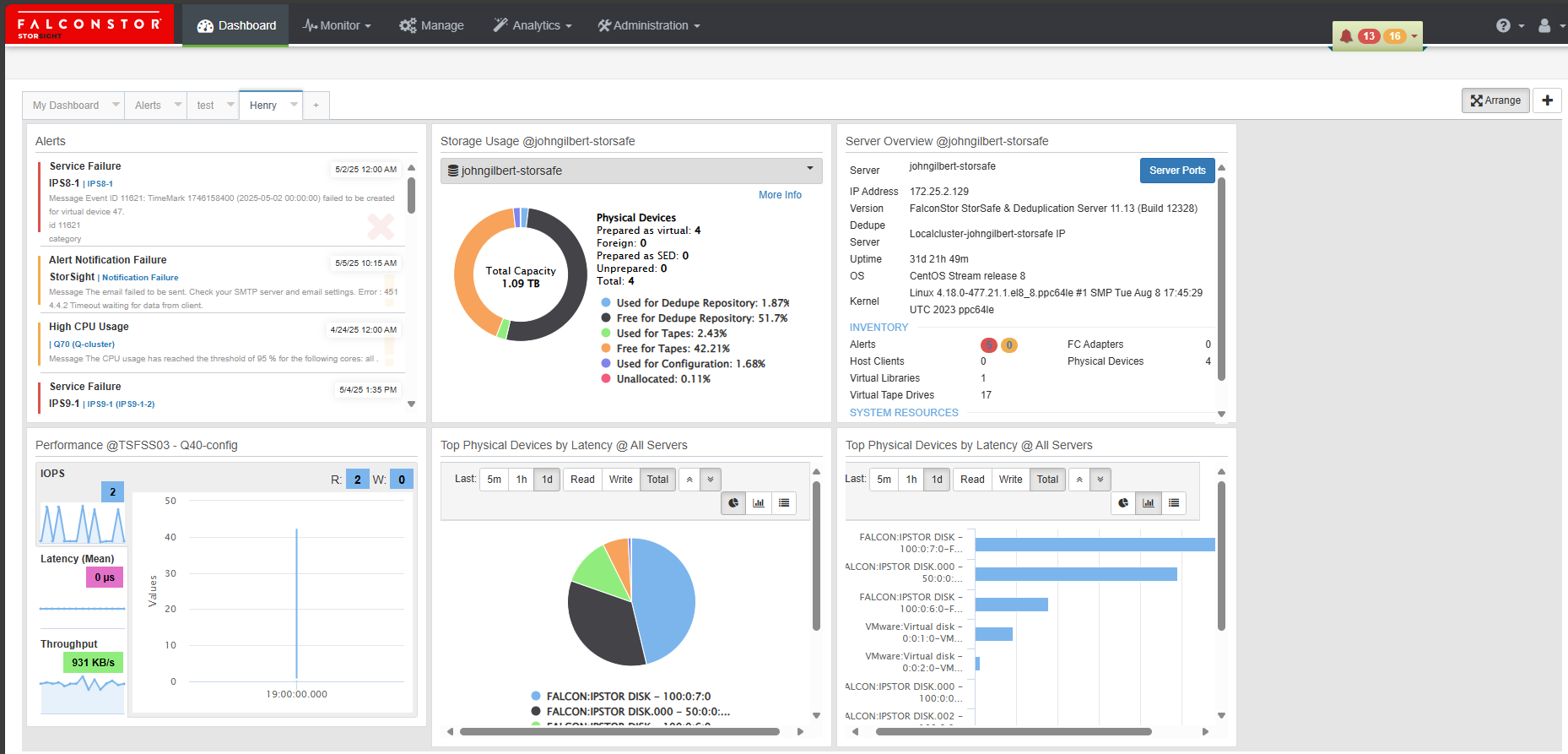Switch to the test dashboard tab

click(206, 106)
